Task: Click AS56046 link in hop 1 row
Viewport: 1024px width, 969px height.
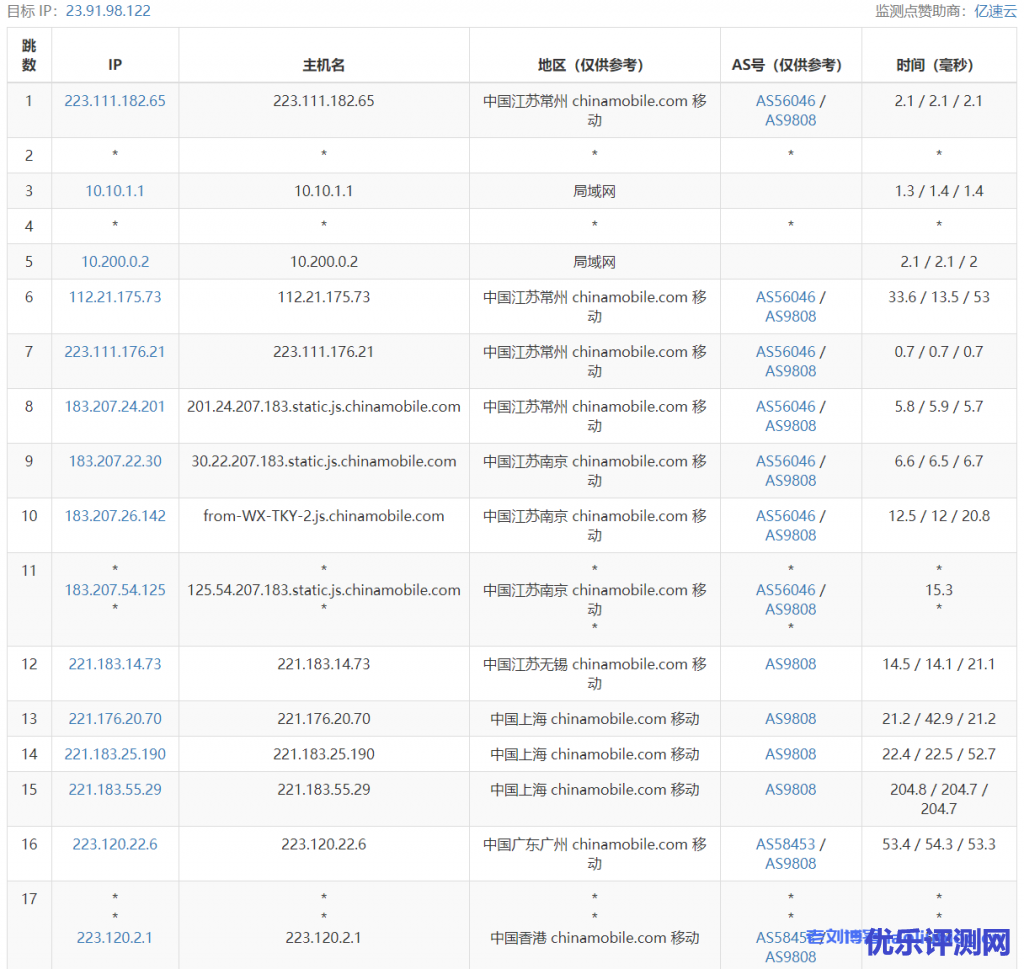Action: pos(785,101)
